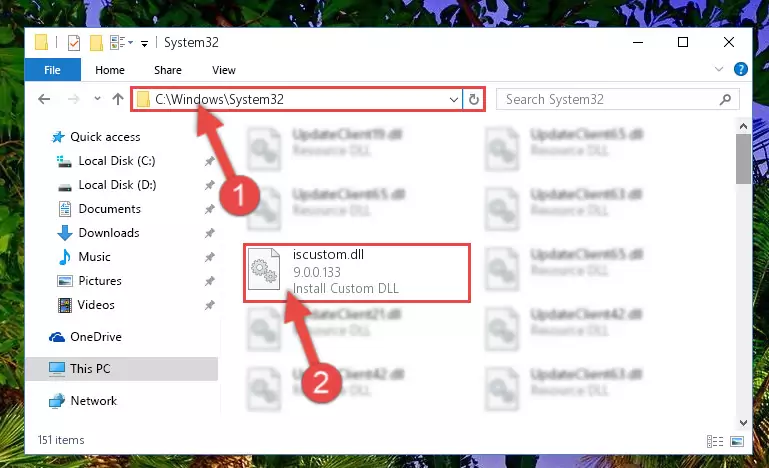769x468 pixels.
Task: Go up one folder level
Action: [118, 99]
